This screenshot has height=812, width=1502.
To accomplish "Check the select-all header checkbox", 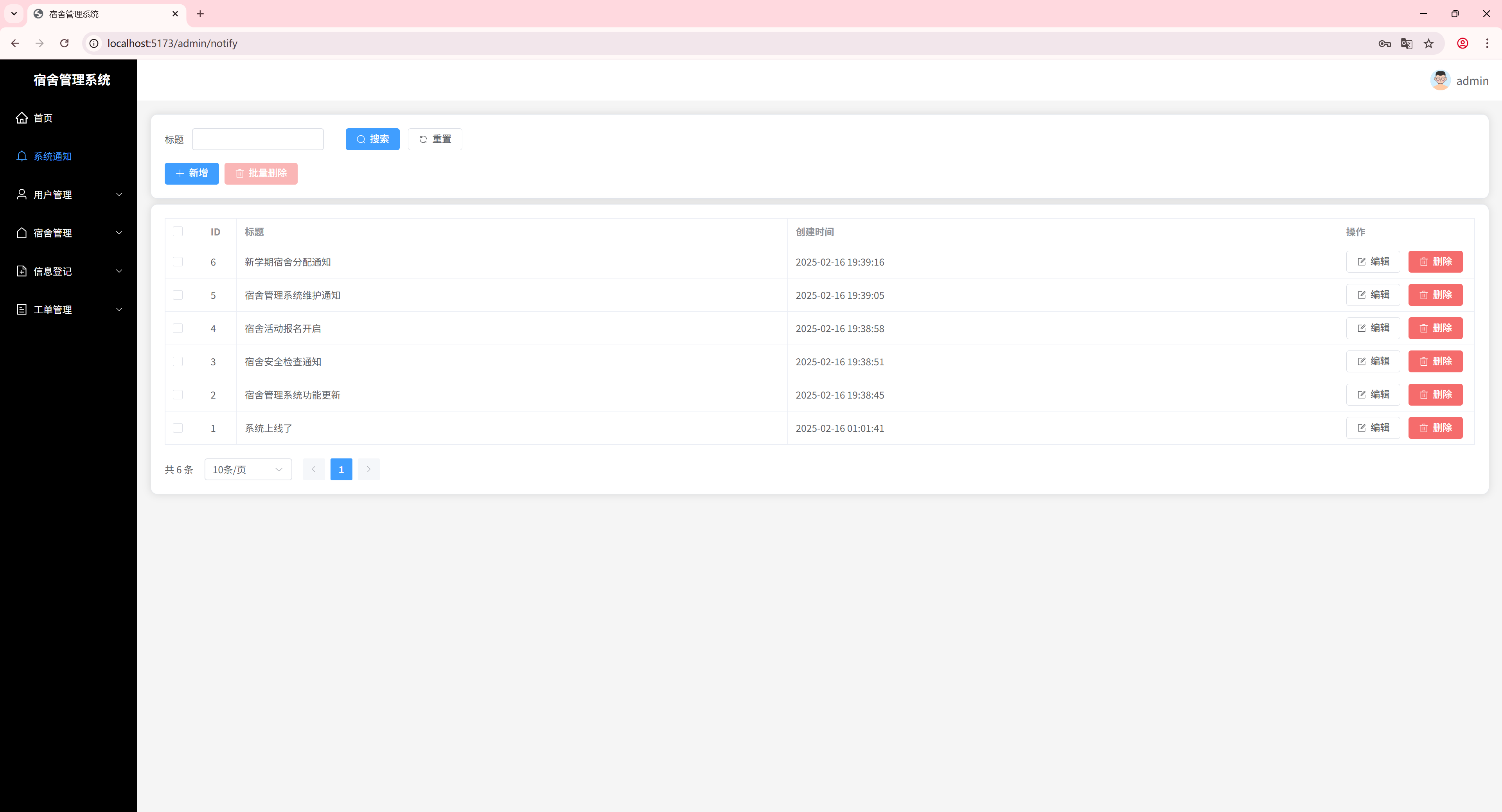I will (x=178, y=232).
